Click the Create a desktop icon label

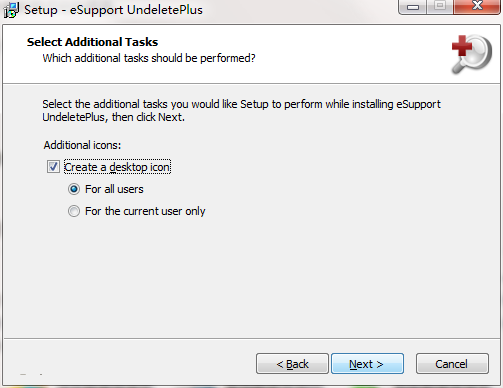(x=117, y=167)
